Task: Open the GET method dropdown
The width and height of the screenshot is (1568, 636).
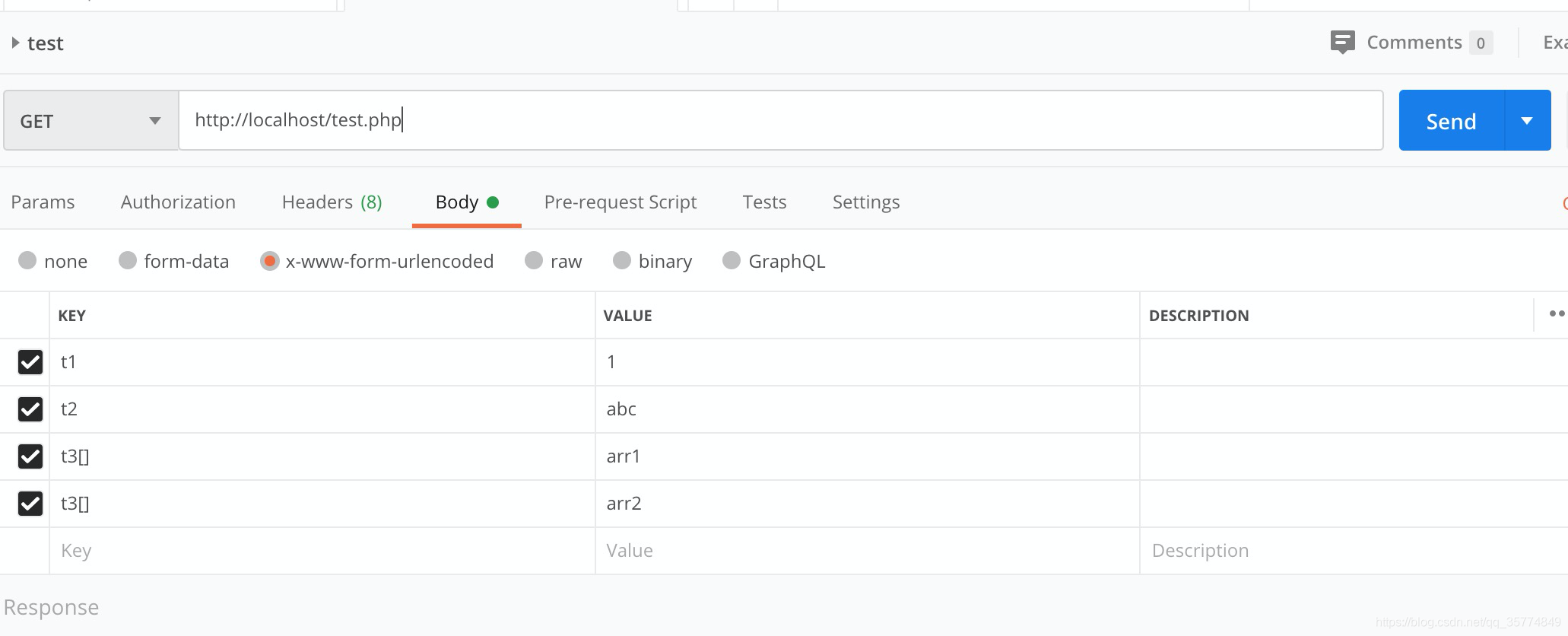Action: [90, 121]
